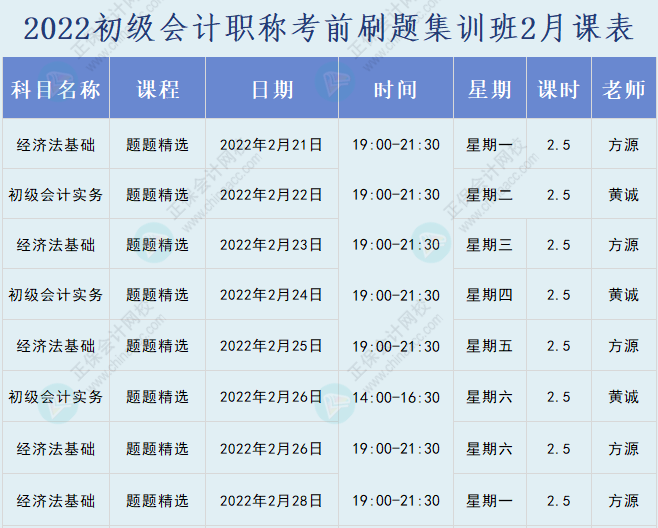
Task: Click 题题精选 in the 2月21日 row
Action: (158, 145)
